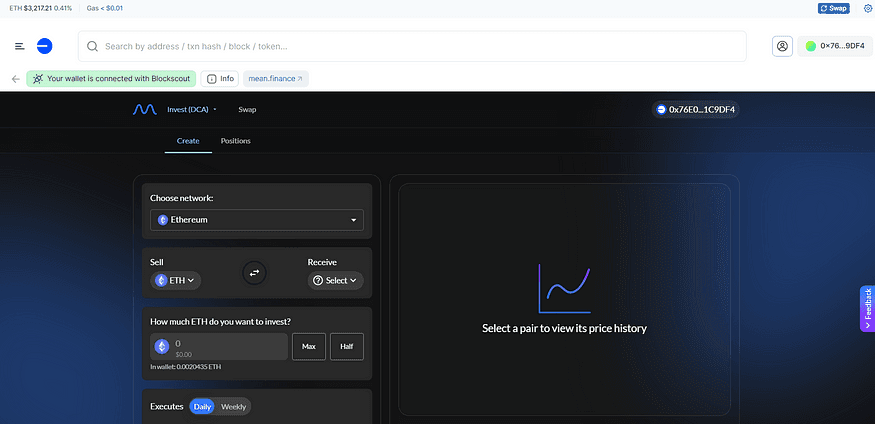This screenshot has width=875, height=424.
Task: Click the ETH price $3,217.21 text
Action: pyautogui.click(x=40, y=8)
